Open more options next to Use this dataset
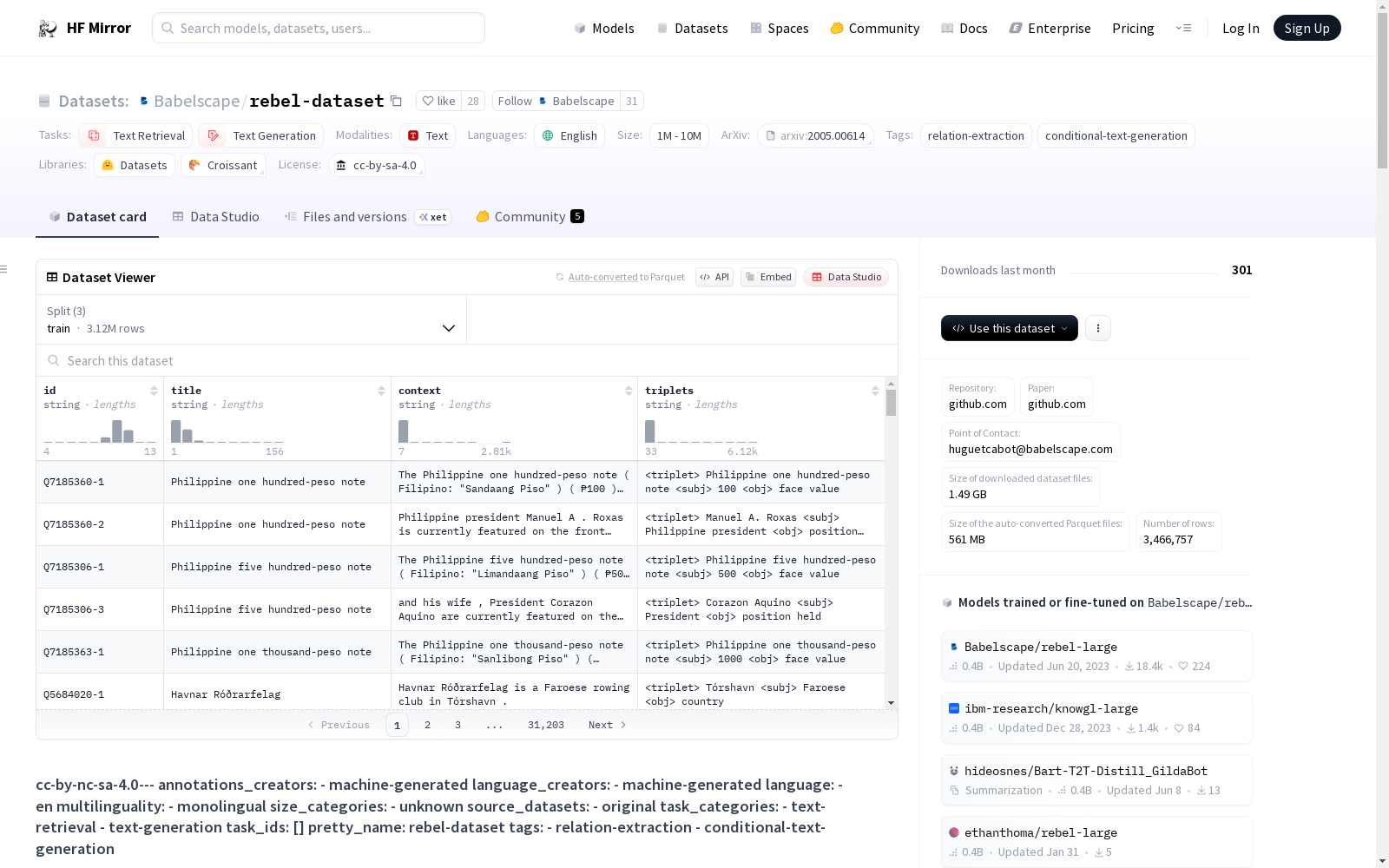This screenshot has width=1389, height=868. (x=1098, y=328)
